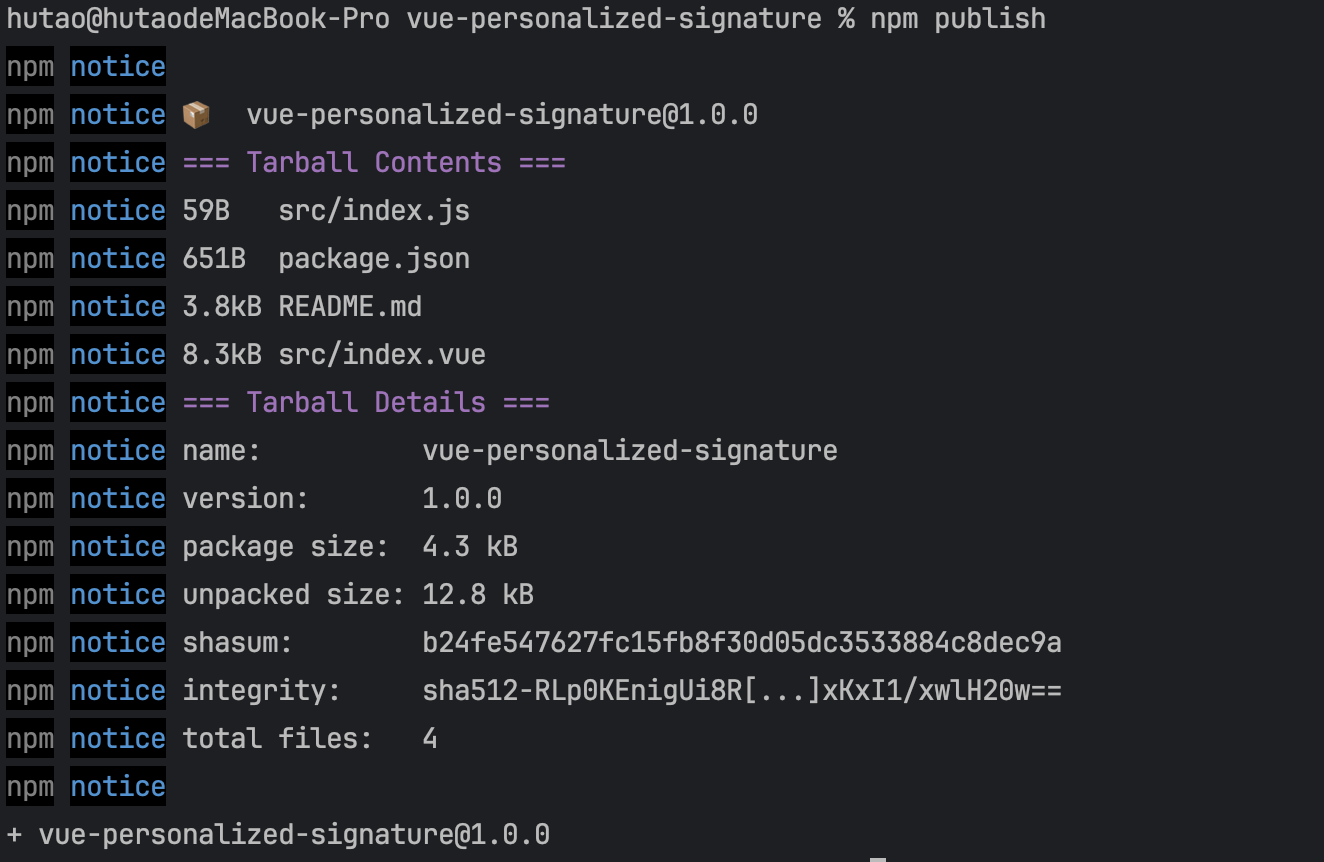Click the hutao@hutaodeMacBook-Pro prompt text

tap(198, 19)
